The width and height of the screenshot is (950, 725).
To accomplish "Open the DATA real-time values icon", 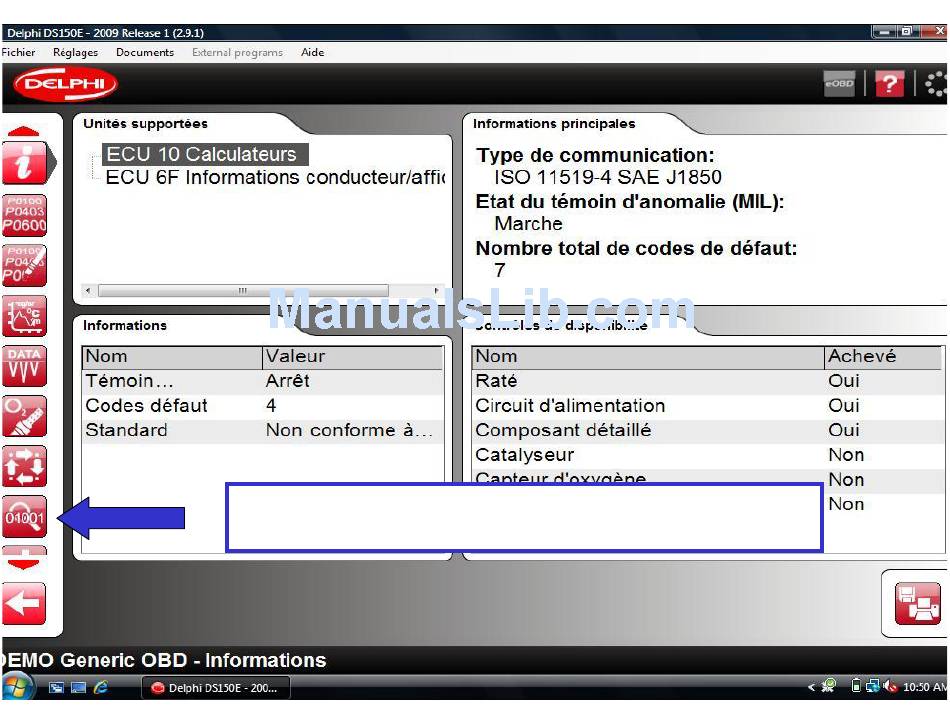I will (24, 367).
